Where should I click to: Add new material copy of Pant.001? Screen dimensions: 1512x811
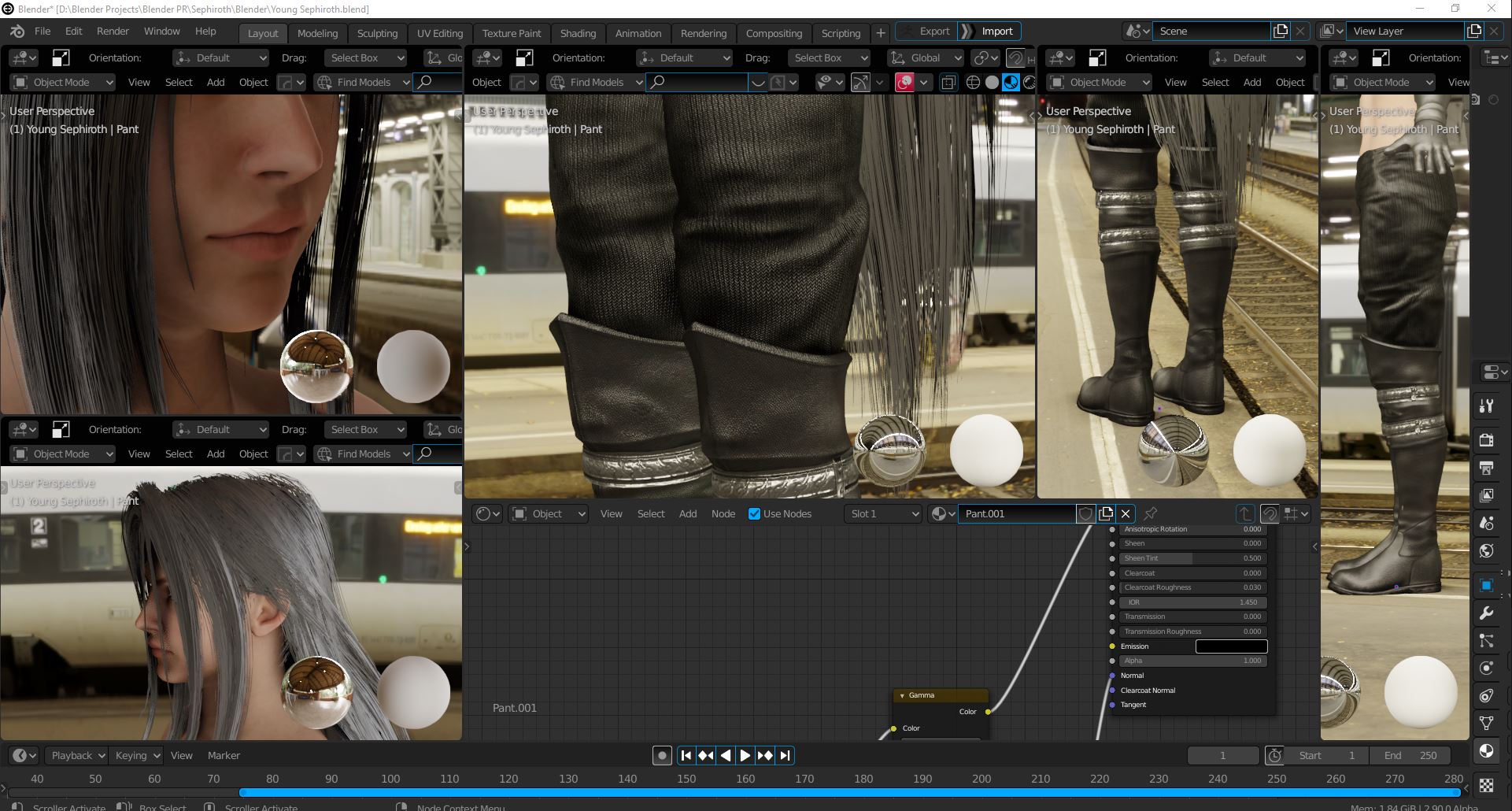(1106, 513)
